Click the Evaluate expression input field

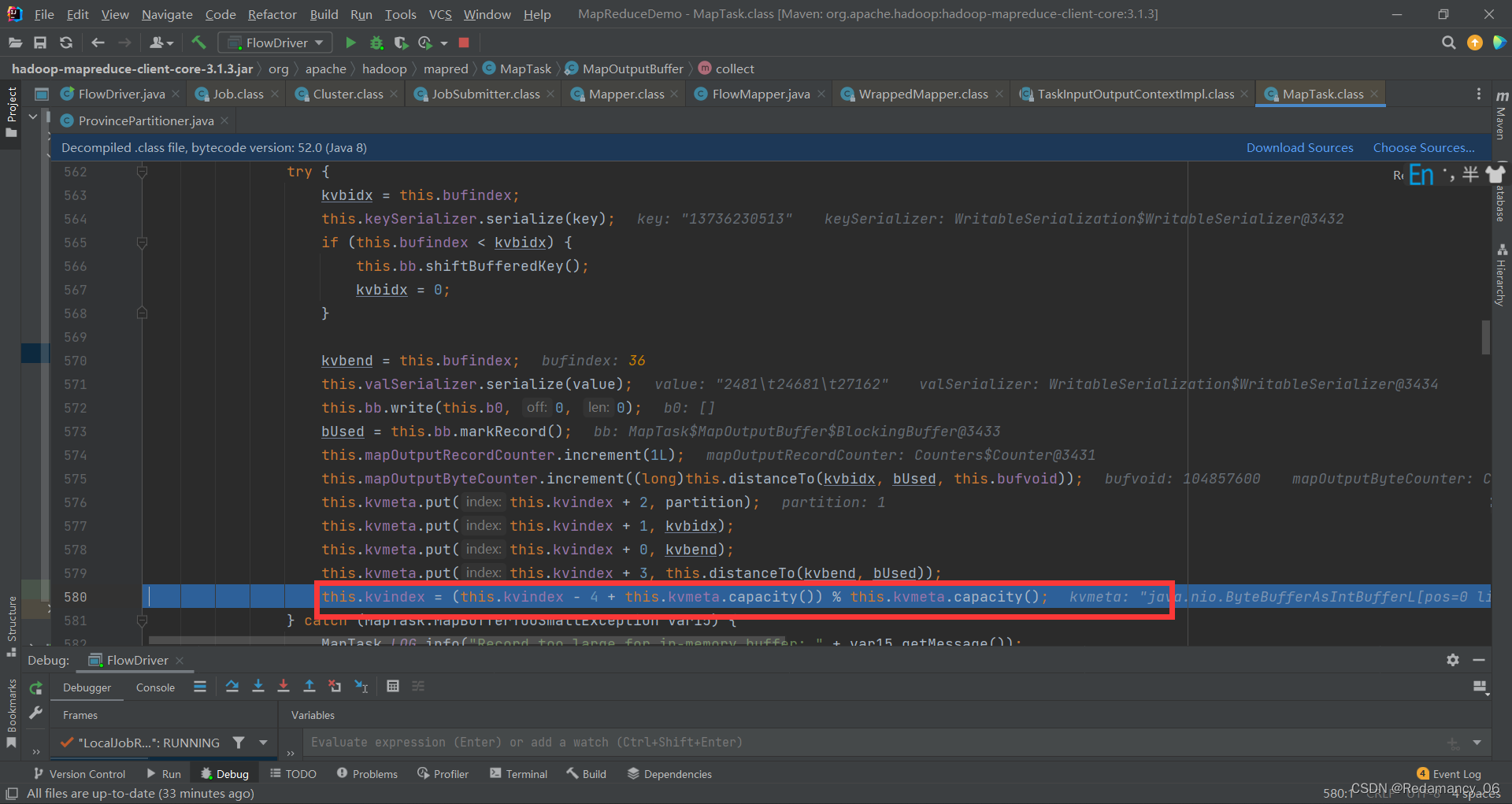[x=874, y=743]
